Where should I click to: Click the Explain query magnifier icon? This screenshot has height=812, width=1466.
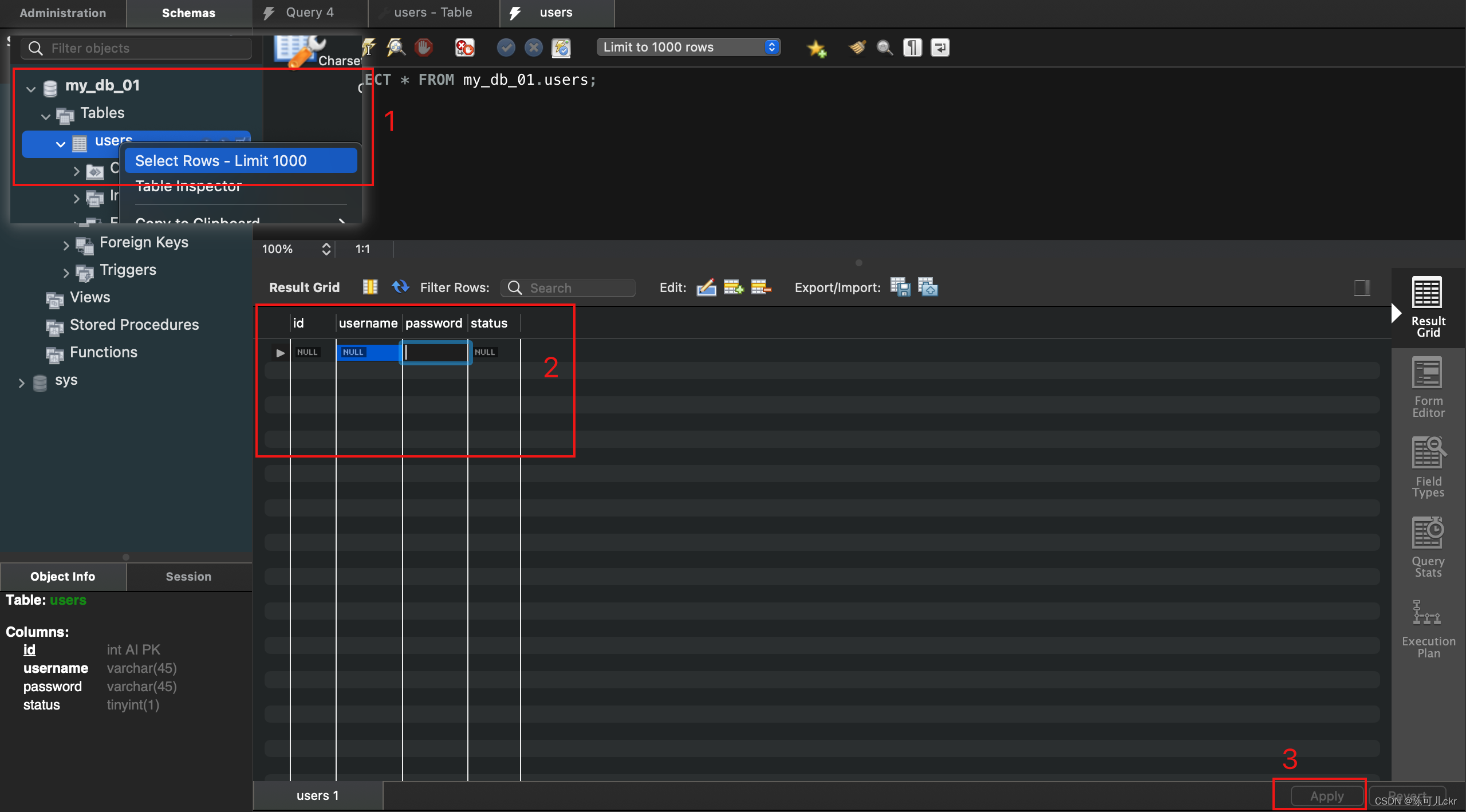[396, 48]
